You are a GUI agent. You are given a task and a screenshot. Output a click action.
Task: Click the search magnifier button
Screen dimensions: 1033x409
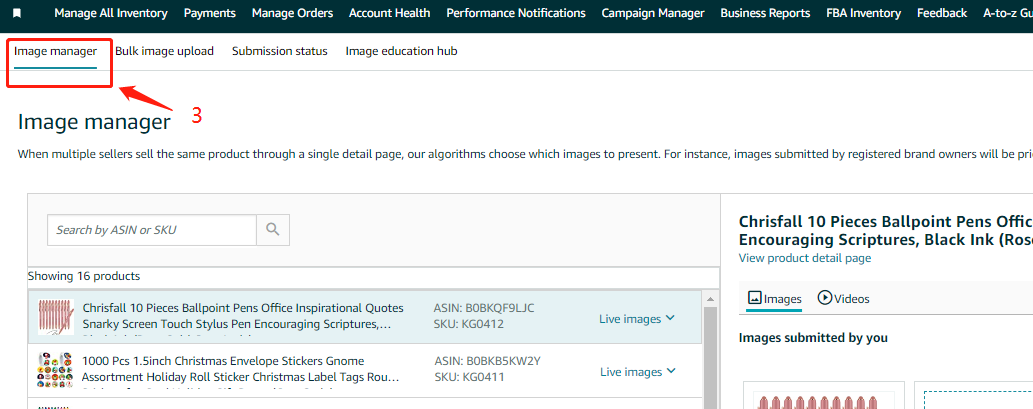click(x=273, y=230)
